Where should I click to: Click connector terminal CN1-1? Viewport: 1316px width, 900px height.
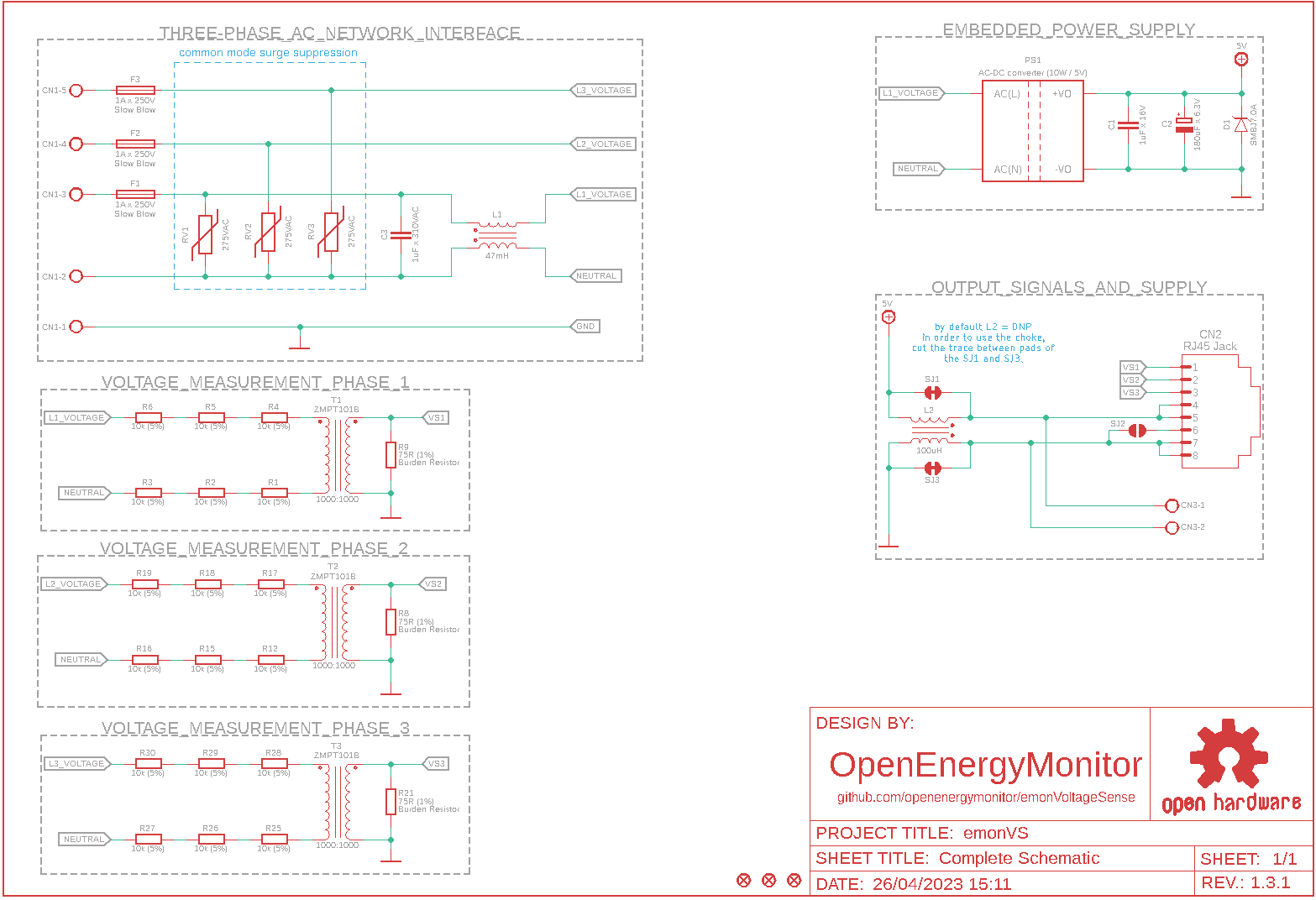click(x=76, y=327)
